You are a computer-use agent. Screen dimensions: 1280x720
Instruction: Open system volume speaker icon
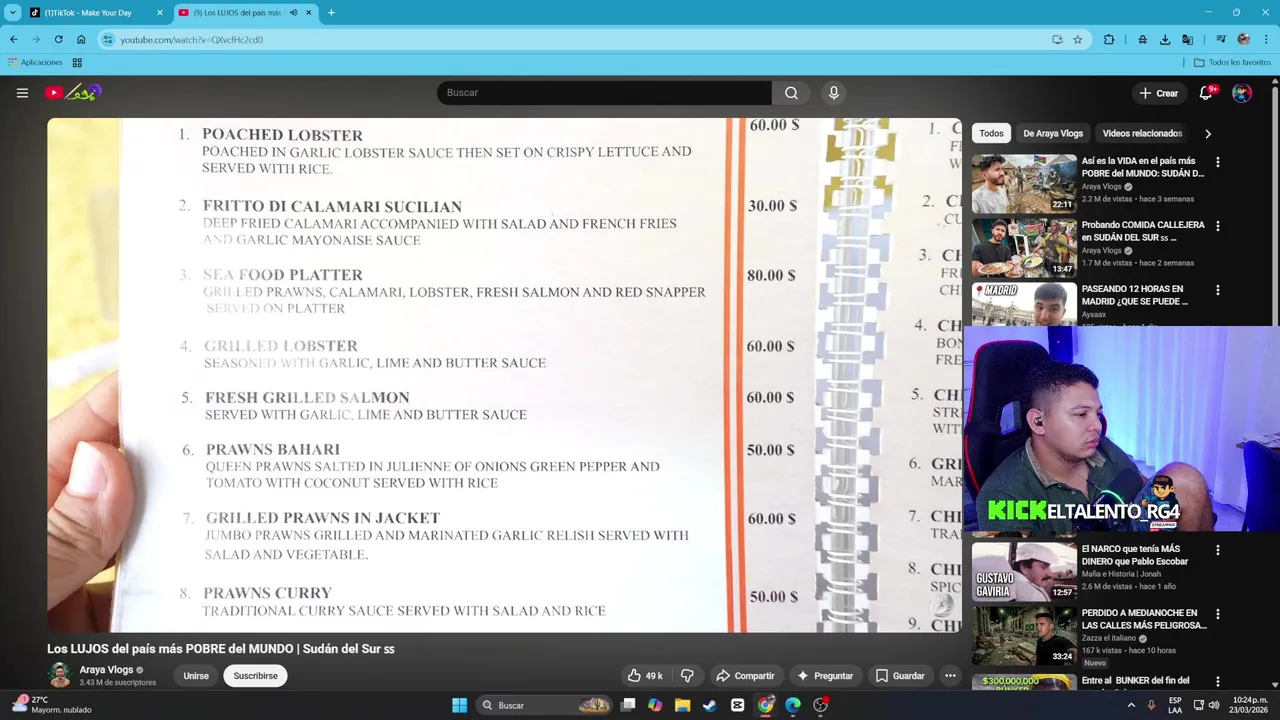1214,705
